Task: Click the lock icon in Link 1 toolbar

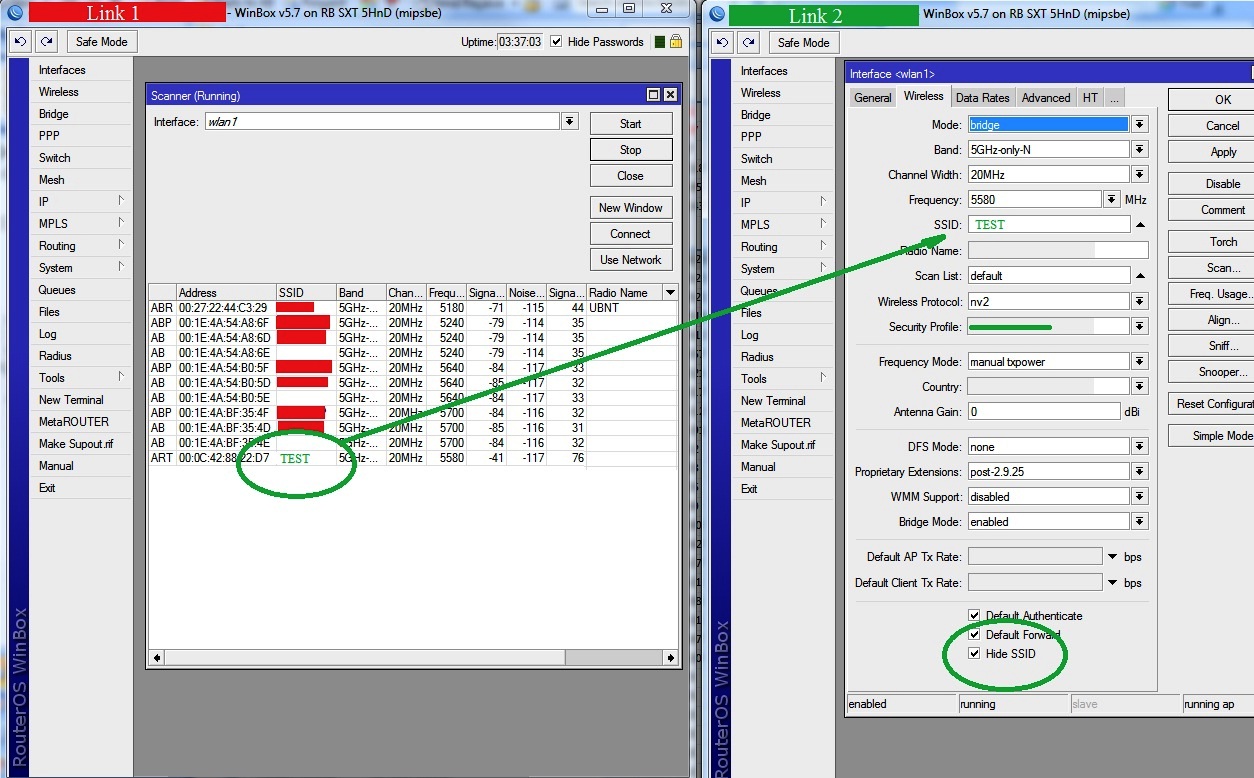Action: pos(676,42)
